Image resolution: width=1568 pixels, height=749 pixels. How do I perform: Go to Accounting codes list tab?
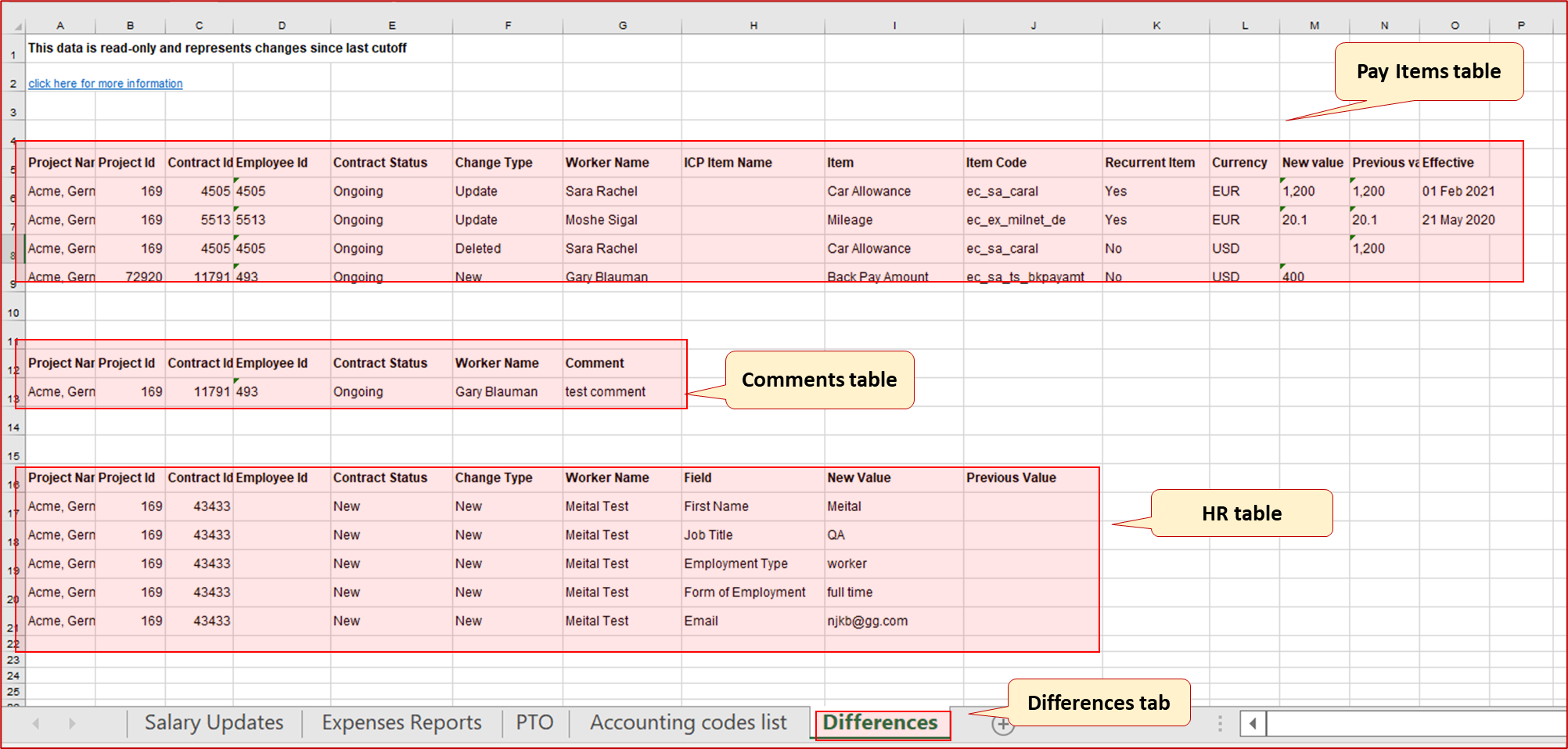point(688,722)
